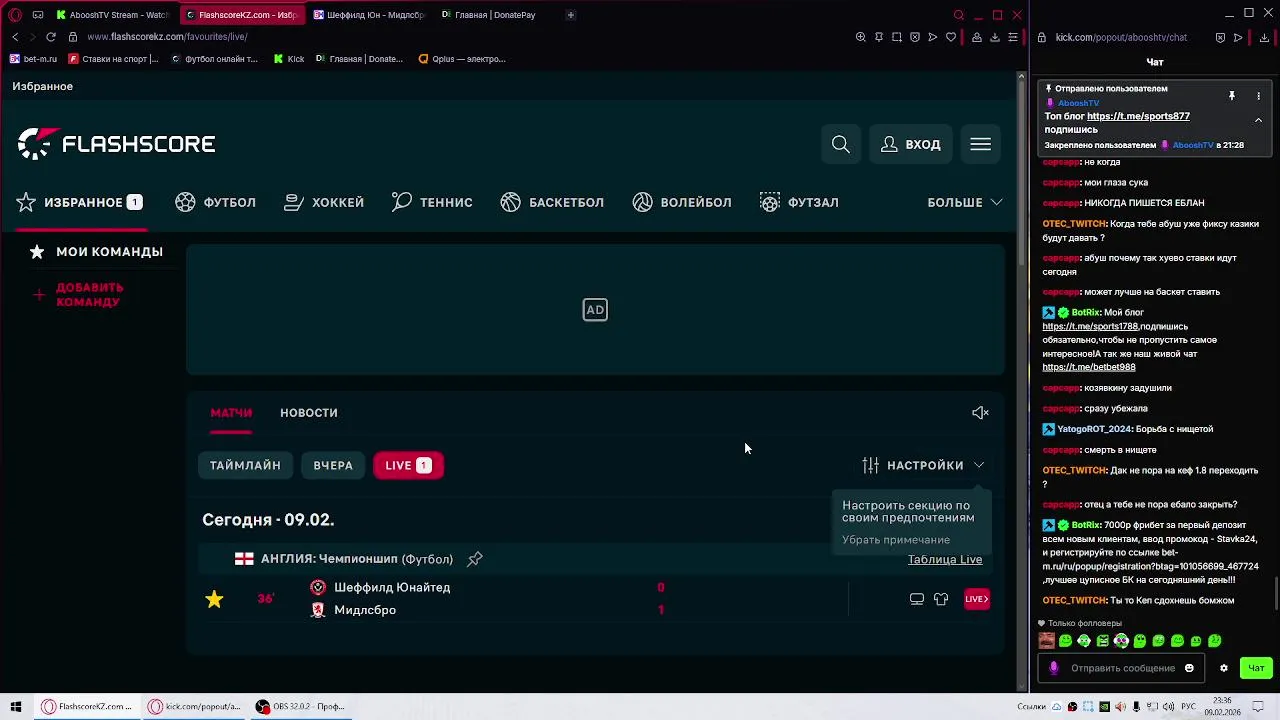The height and width of the screenshot is (720, 1280).
Task: Open the Избранное favorites section
Action: point(80,202)
